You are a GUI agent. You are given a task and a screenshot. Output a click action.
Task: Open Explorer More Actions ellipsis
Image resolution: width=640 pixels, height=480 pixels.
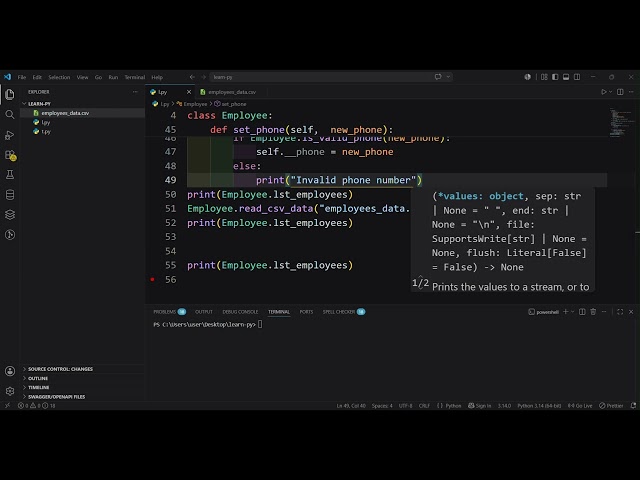[135, 92]
